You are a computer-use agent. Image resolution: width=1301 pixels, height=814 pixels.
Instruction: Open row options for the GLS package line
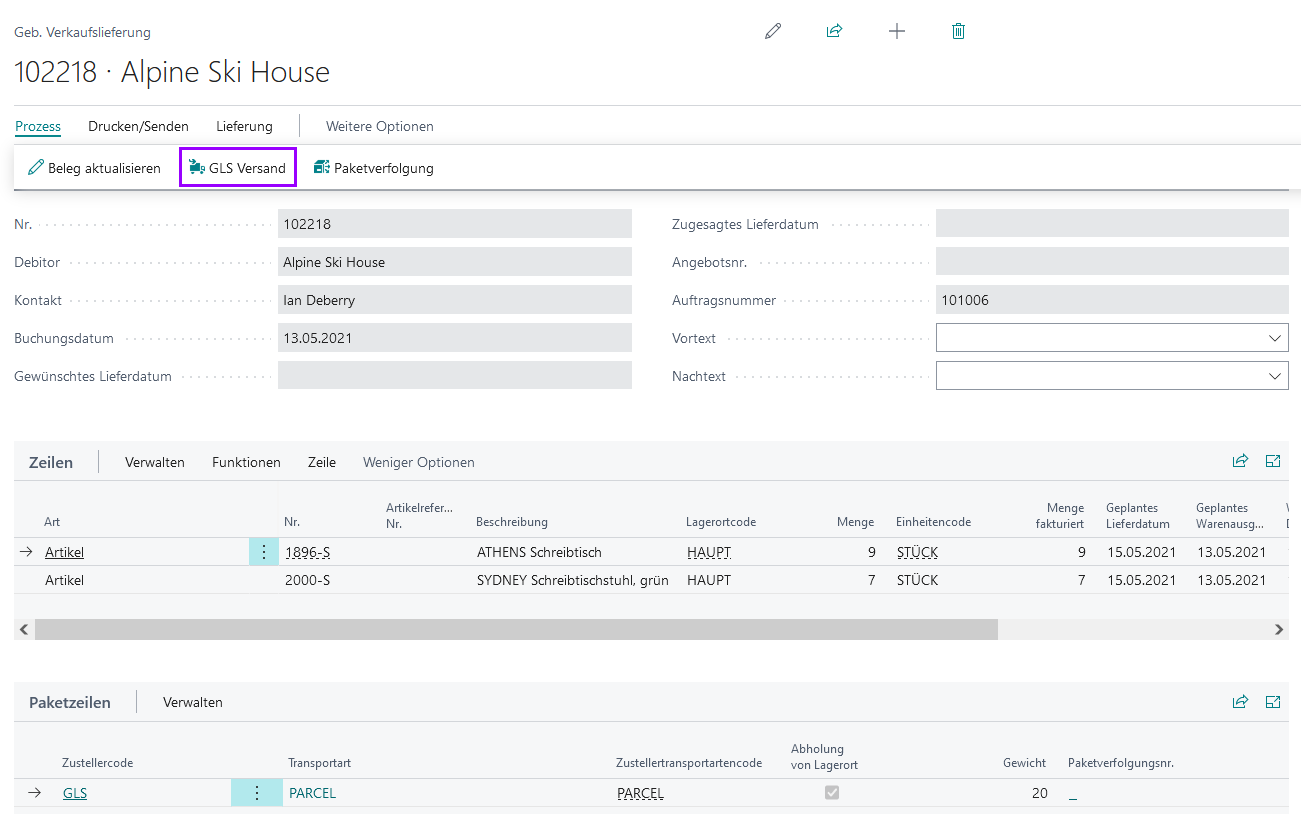(257, 793)
